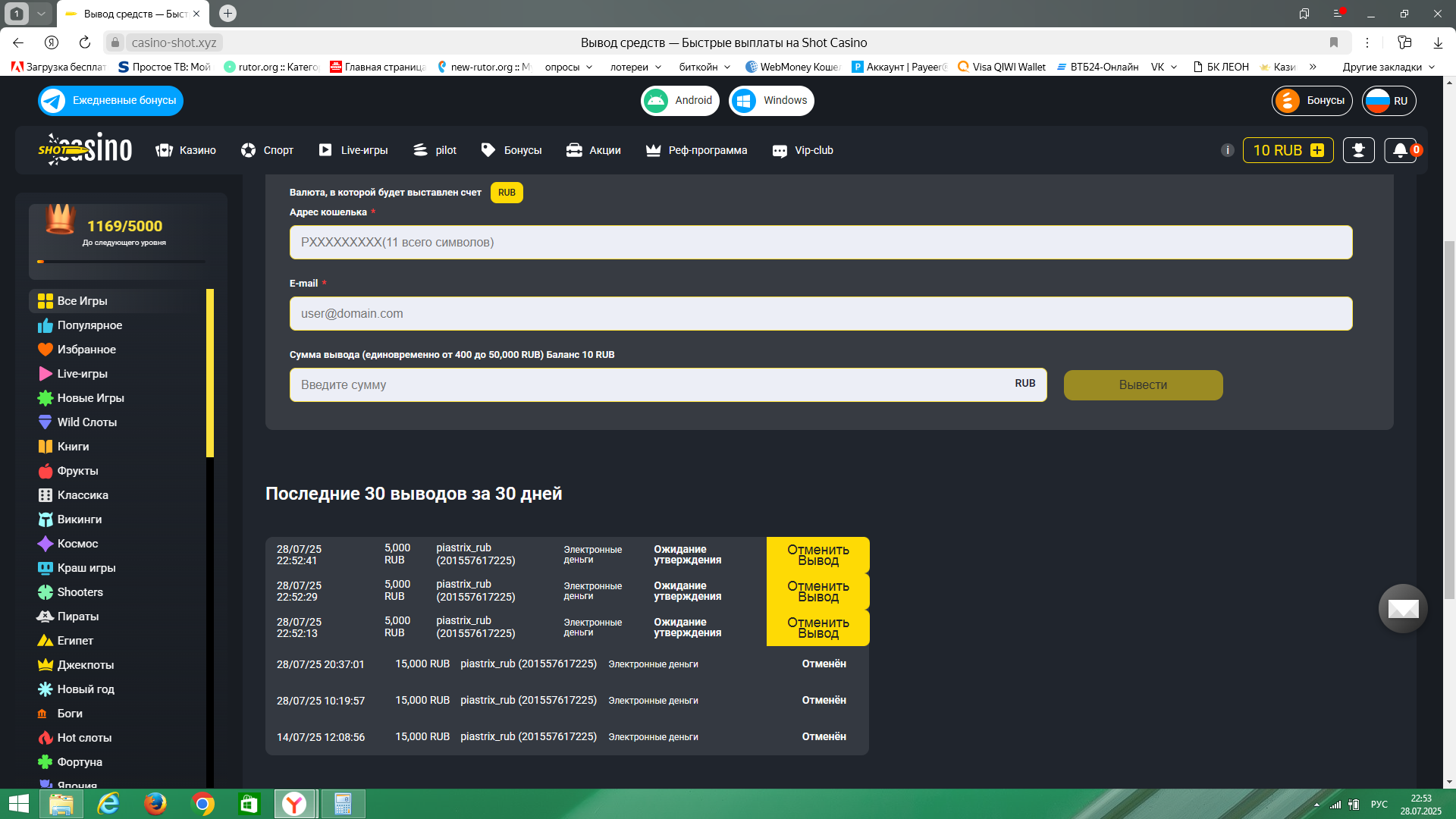Click the browser bookmark page icon
The image size is (1456, 819).
(1333, 42)
